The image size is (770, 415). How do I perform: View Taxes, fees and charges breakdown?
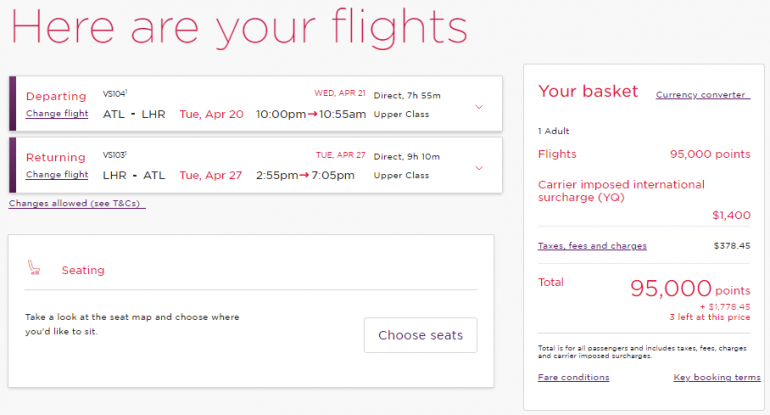click(x=592, y=246)
